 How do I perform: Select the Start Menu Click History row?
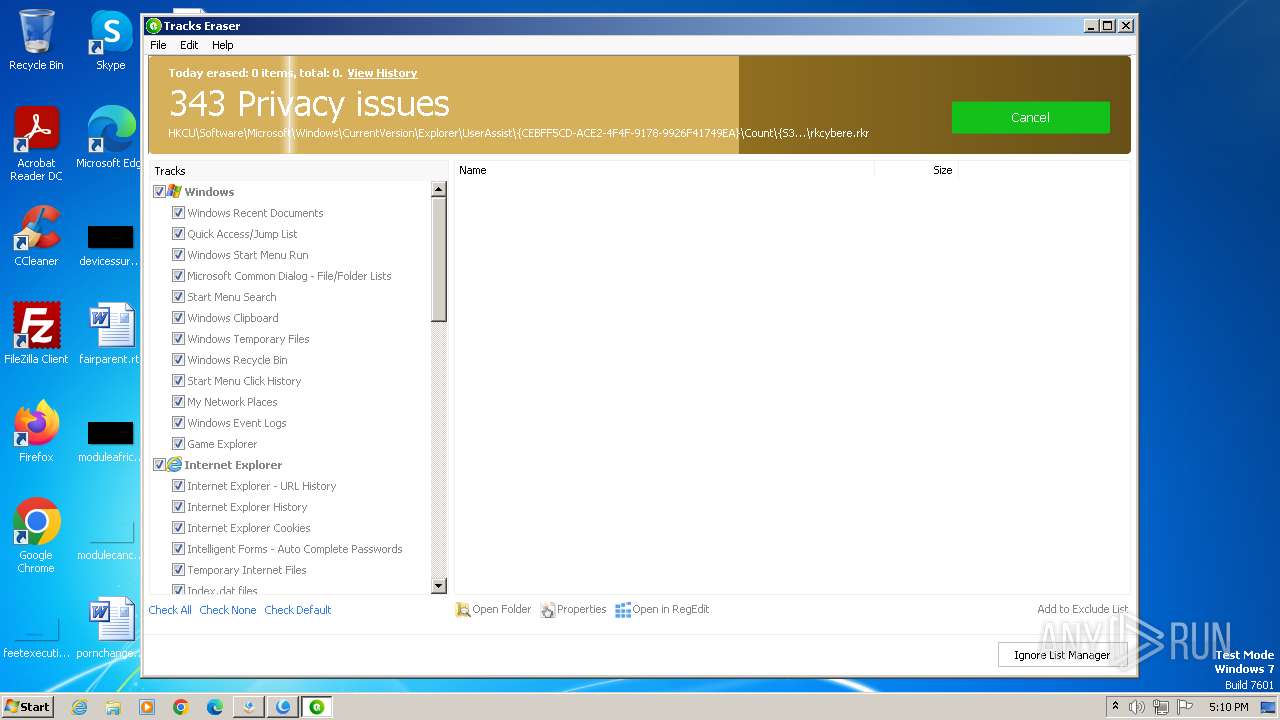coord(244,381)
